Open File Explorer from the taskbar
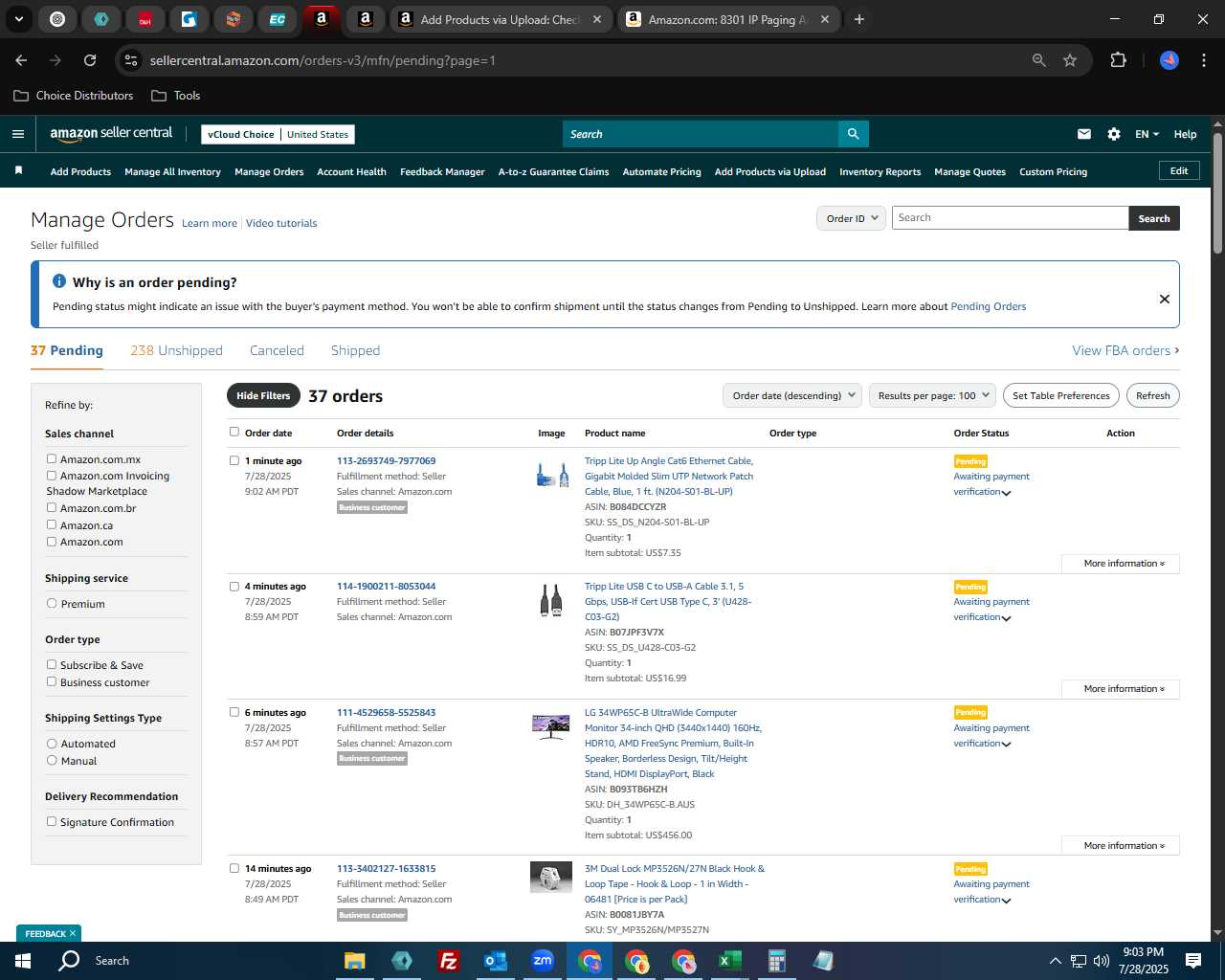This screenshot has width=1225, height=980. click(355, 961)
